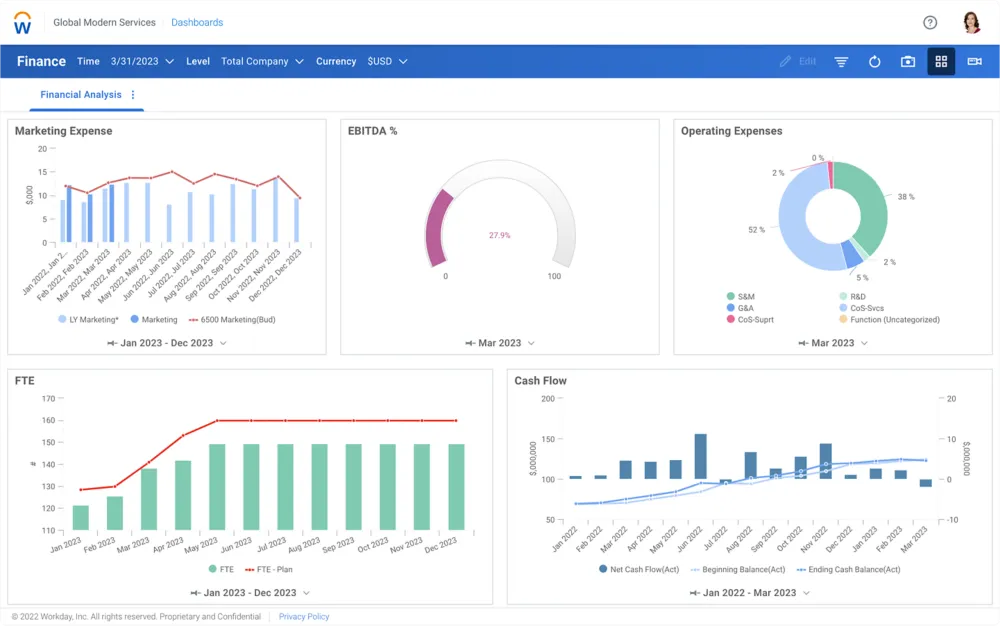Click Global Modern Services breadcrumb
1000x626 pixels.
pos(105,22)
